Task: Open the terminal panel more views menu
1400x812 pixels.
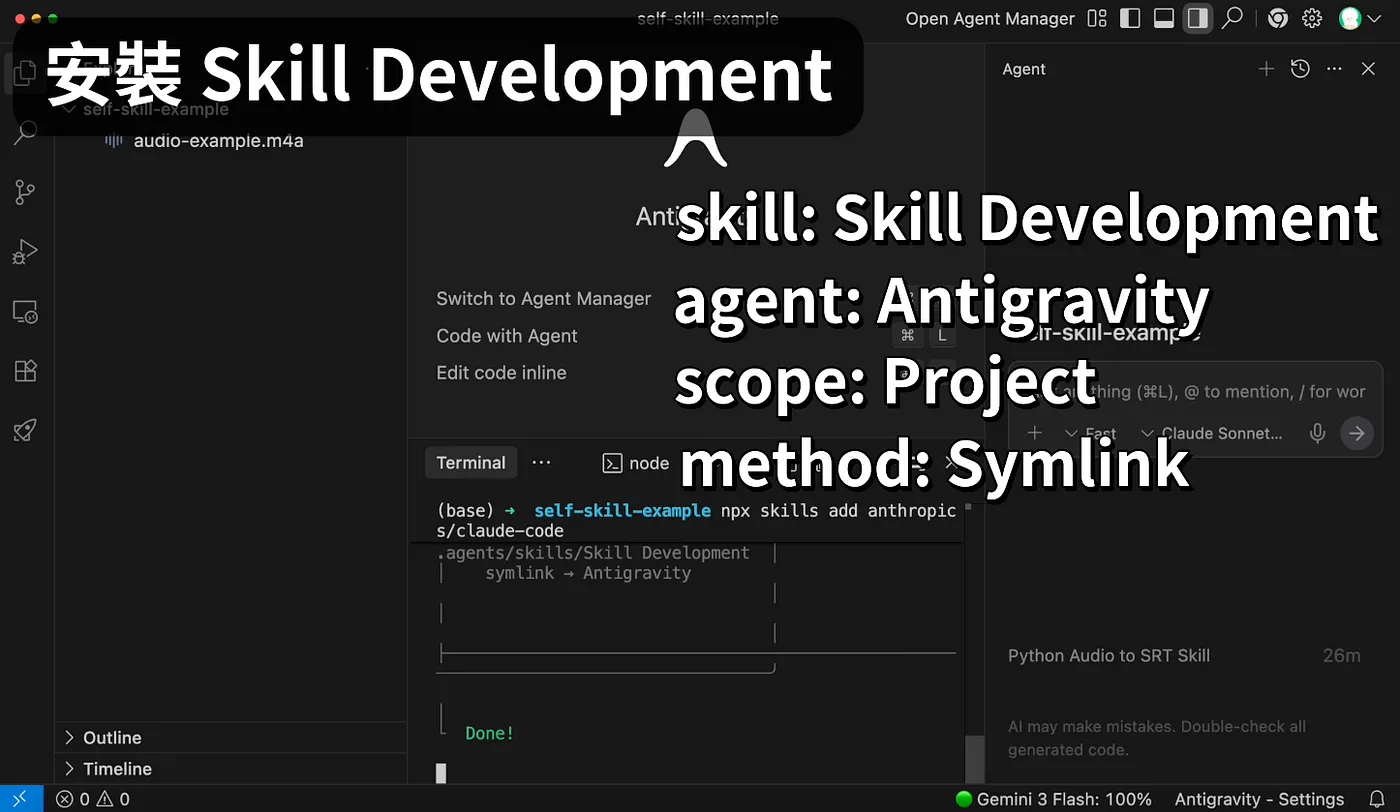Action: click(541, 463)
